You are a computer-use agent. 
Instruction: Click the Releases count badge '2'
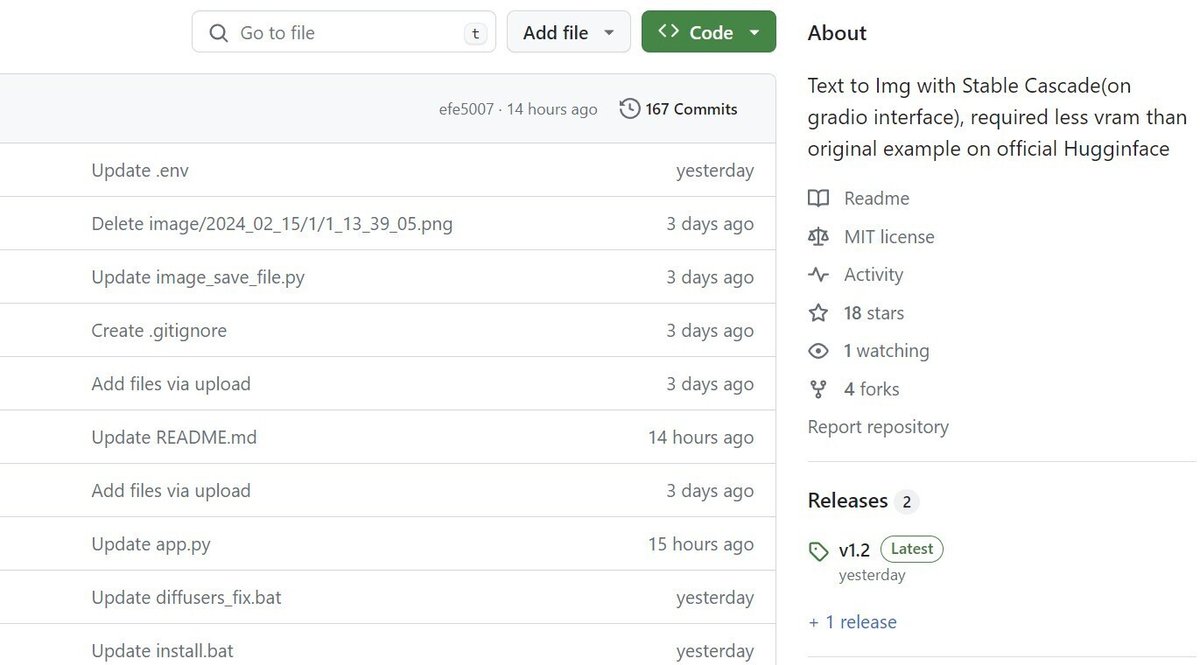click(x=907, y=502)
